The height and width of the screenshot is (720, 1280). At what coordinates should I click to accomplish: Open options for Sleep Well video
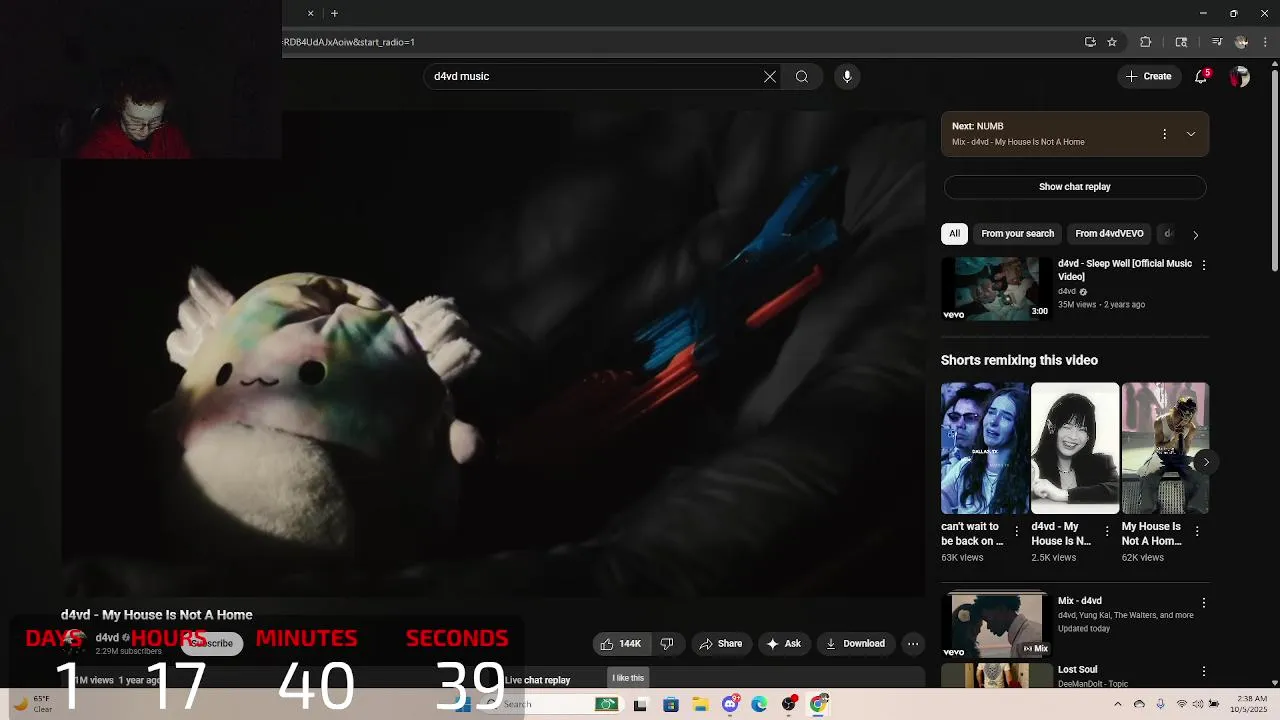pyautogui.click(x=1204, y=265)
